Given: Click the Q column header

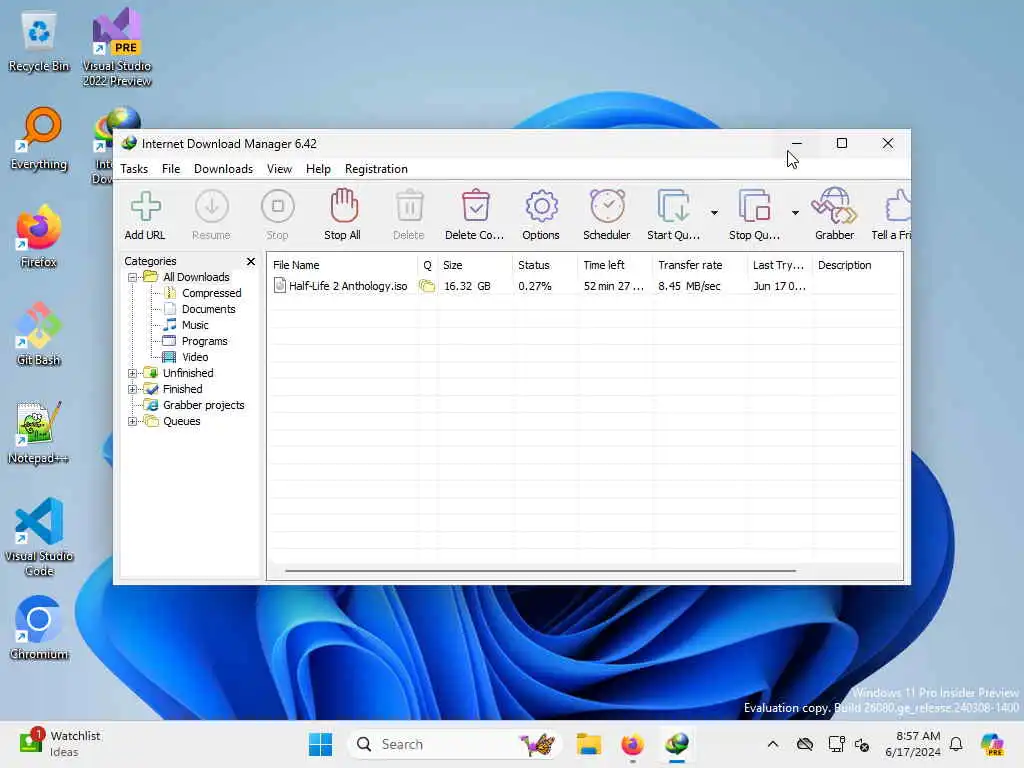Looking at the screenshot, I should coord(427,265).
